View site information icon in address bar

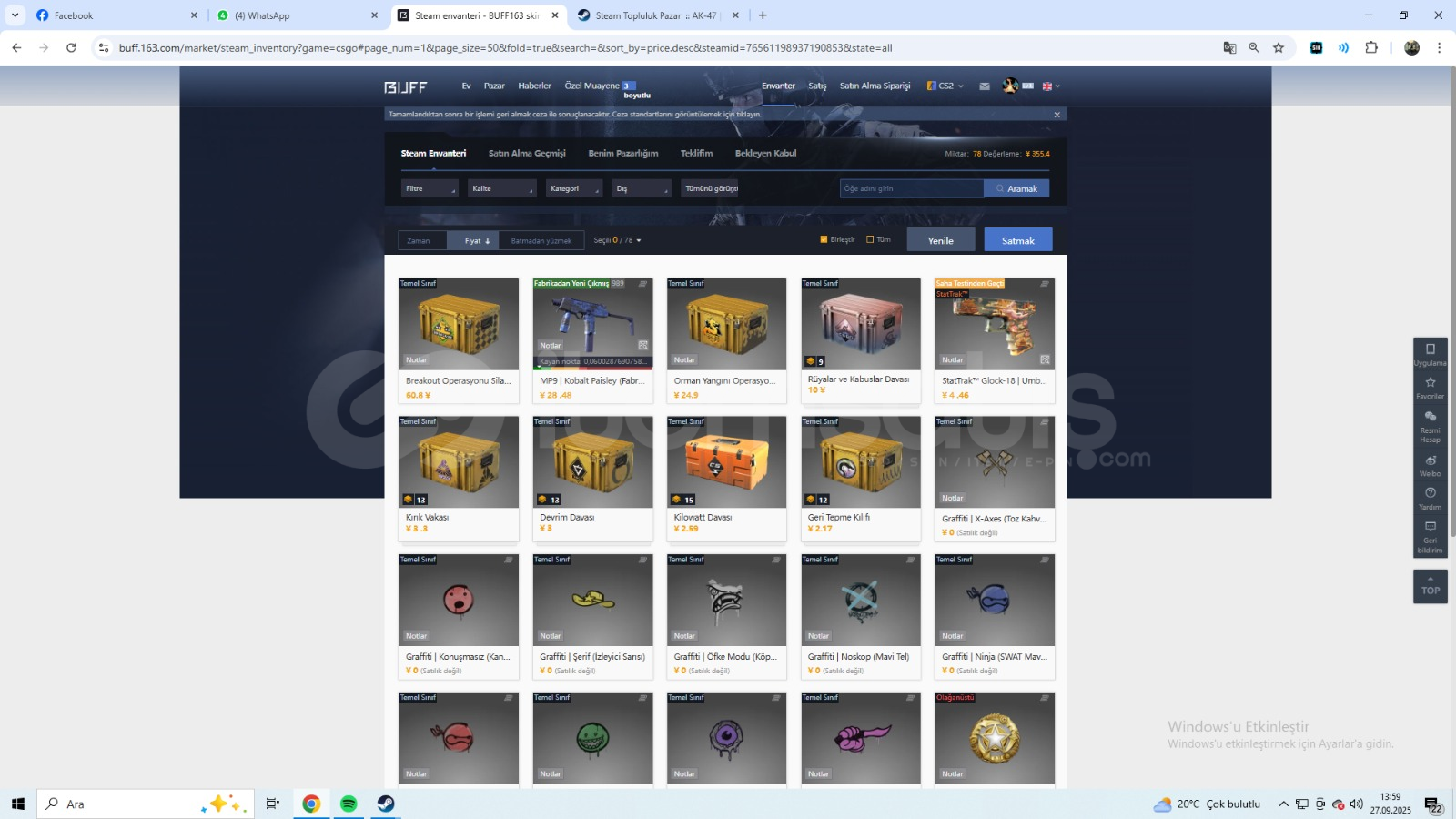pyautogui.click(x=104, y=47)
